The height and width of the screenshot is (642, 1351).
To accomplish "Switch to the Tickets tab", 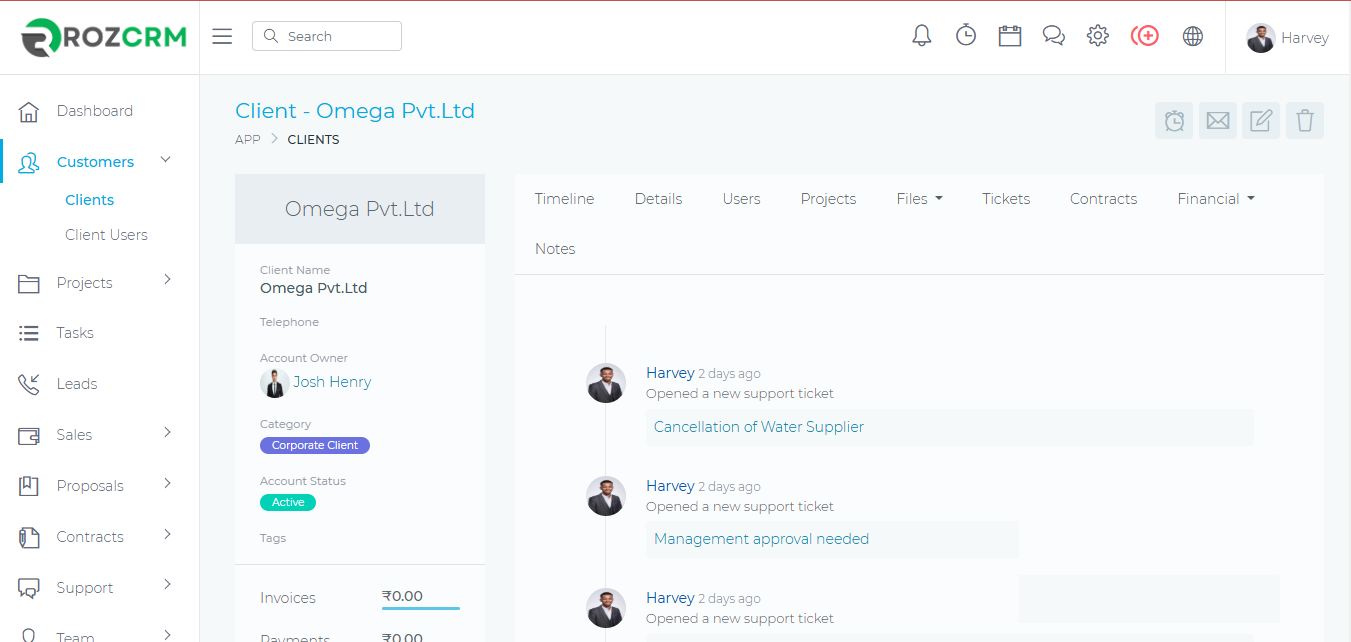I will click(1006, 199).
